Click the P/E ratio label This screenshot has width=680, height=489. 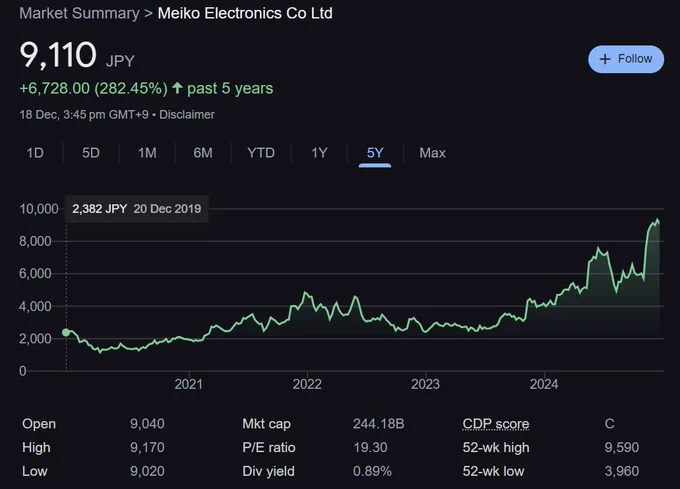pos(268,447)
